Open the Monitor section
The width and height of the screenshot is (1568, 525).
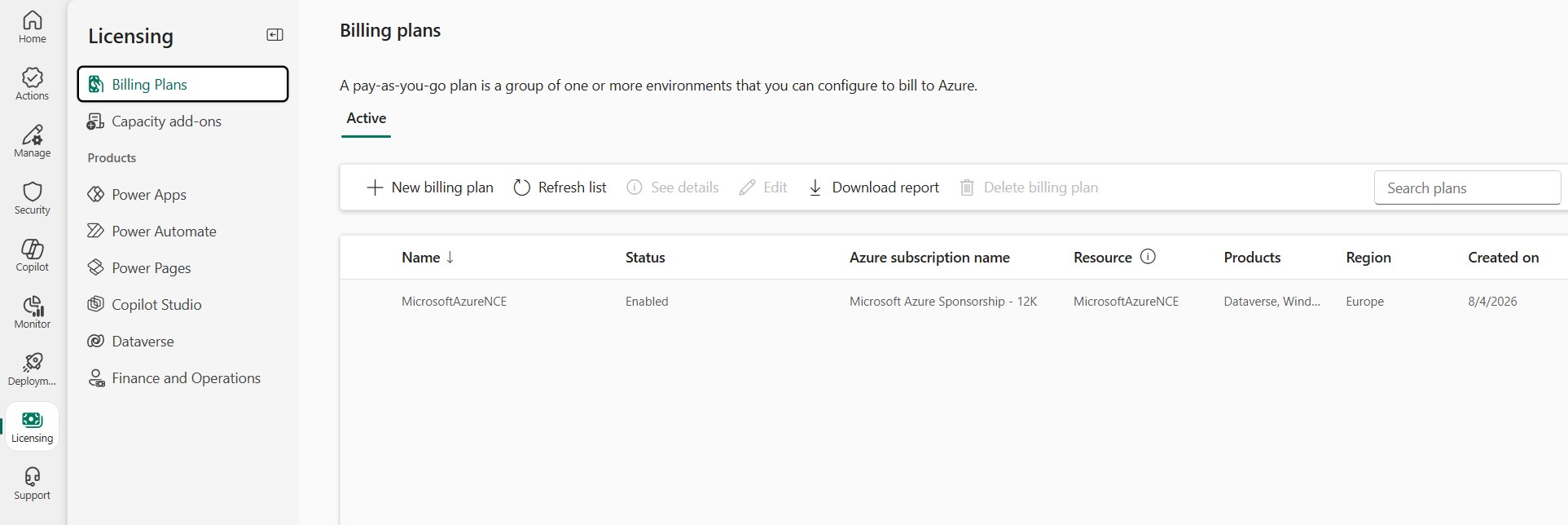pos(32,312)
